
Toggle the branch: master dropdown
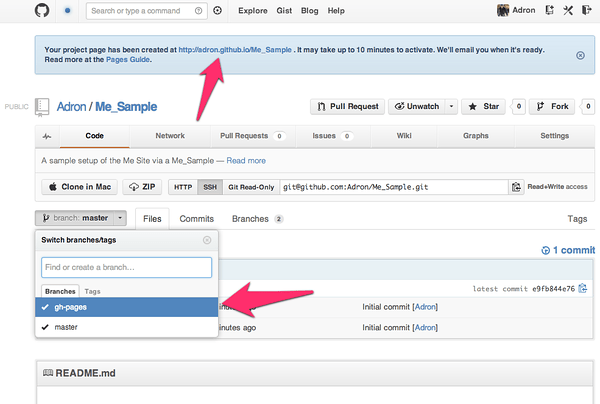pyautogui.click(x=81, y=218)
